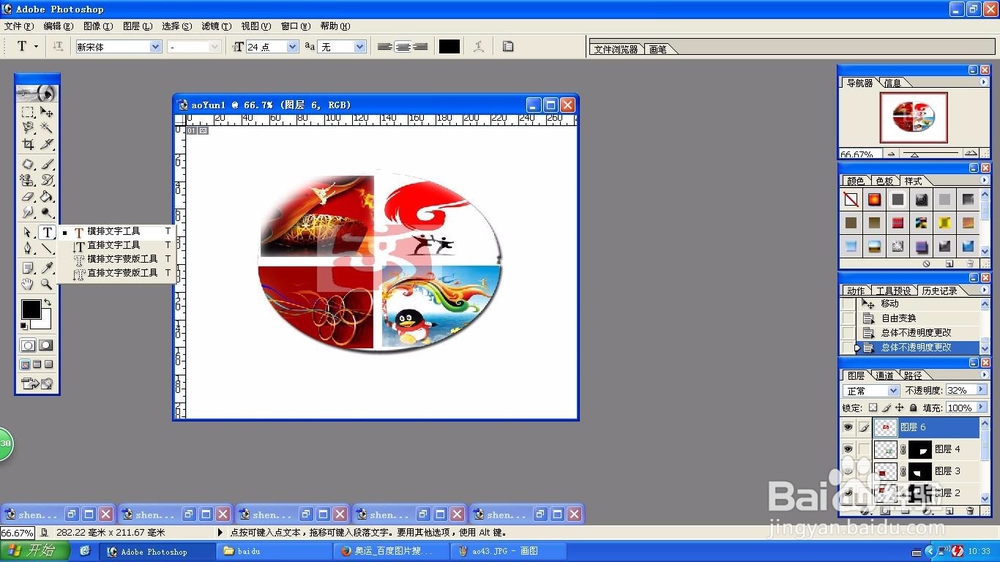Switch to Standard edit mode
1000x562 pixels.
(28, 345)
